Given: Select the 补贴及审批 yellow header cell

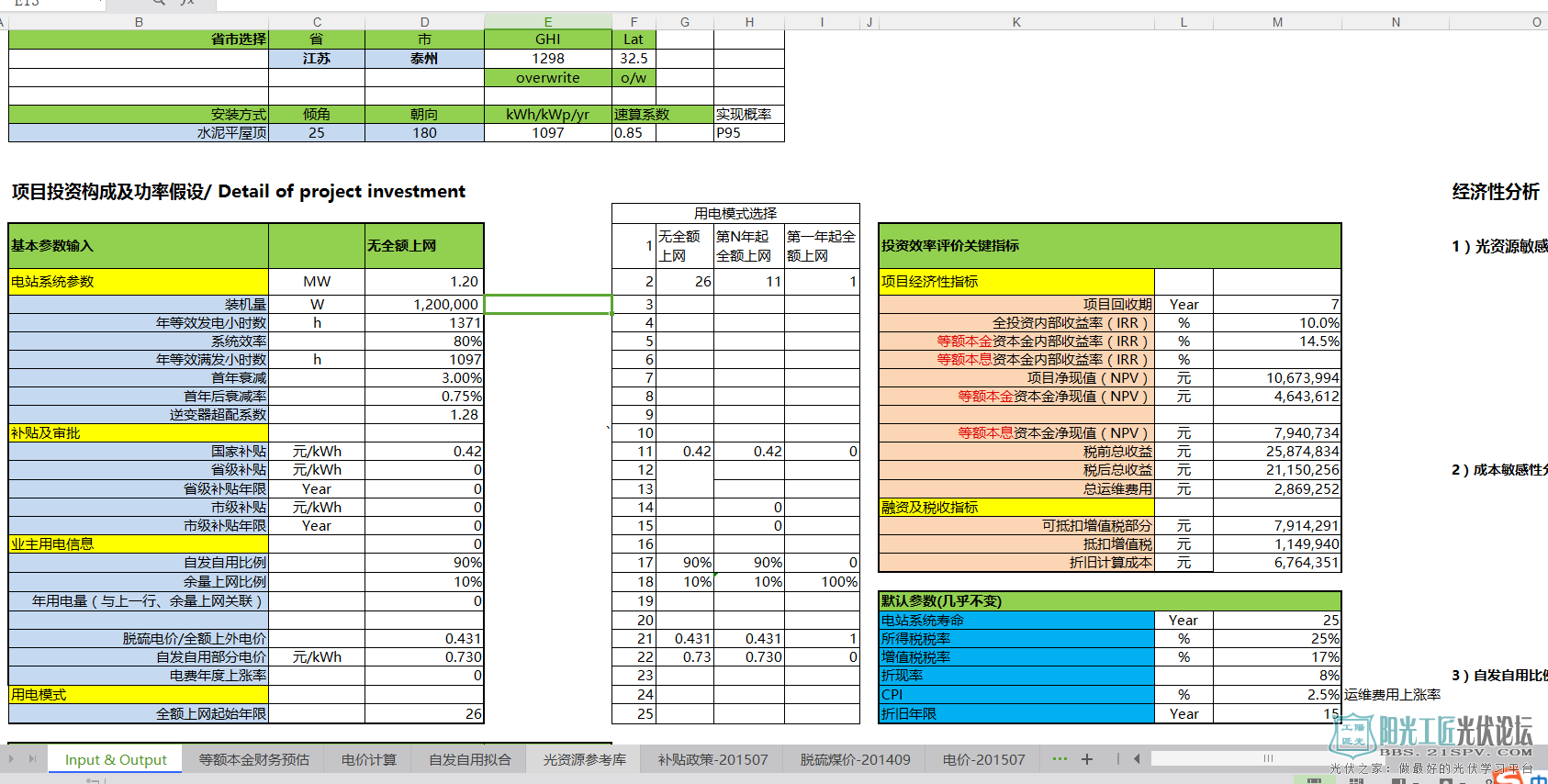Looking at the screenshot, I should click(x=139, y=433).
